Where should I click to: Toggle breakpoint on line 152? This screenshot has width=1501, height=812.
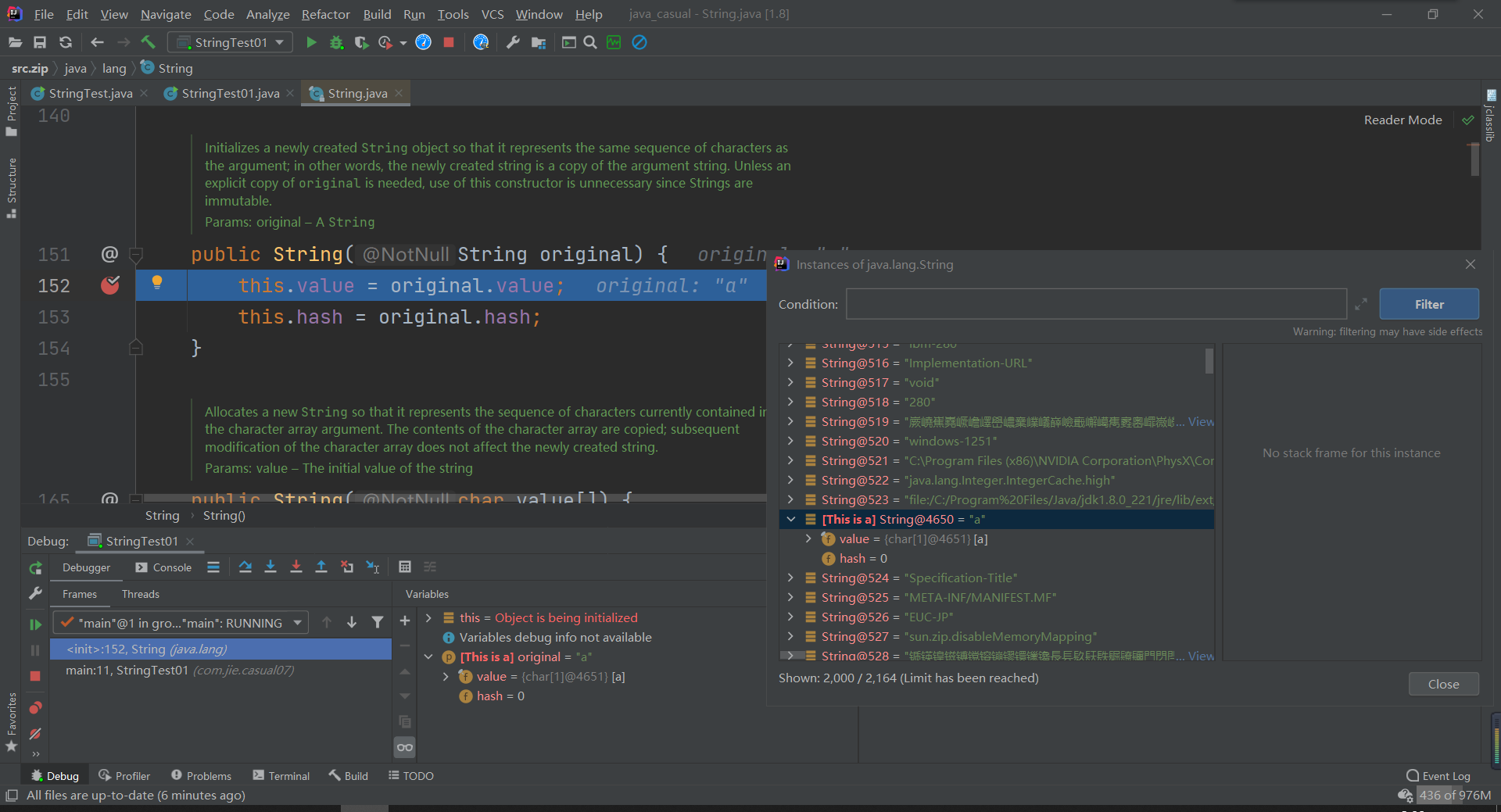pos(110,285)
